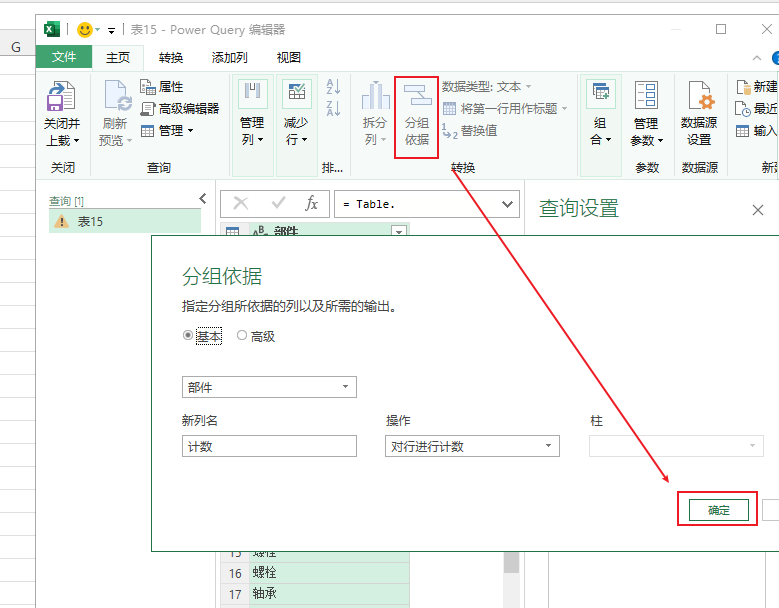Select the 基本 (Basic) radio button
This screenshot has height=608, width=779.
pos(188,335)
